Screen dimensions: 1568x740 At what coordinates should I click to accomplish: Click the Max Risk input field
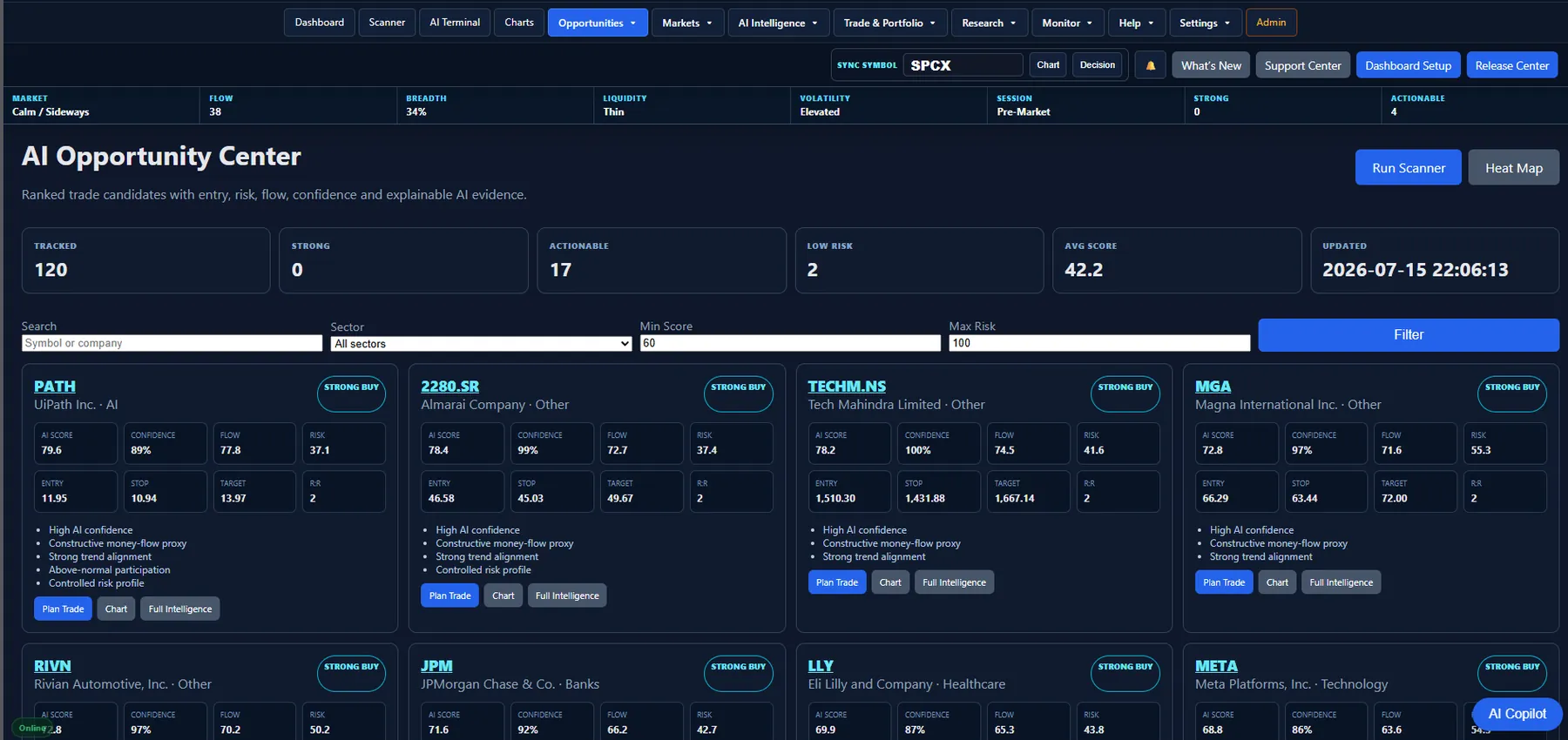pos(1099,344)
